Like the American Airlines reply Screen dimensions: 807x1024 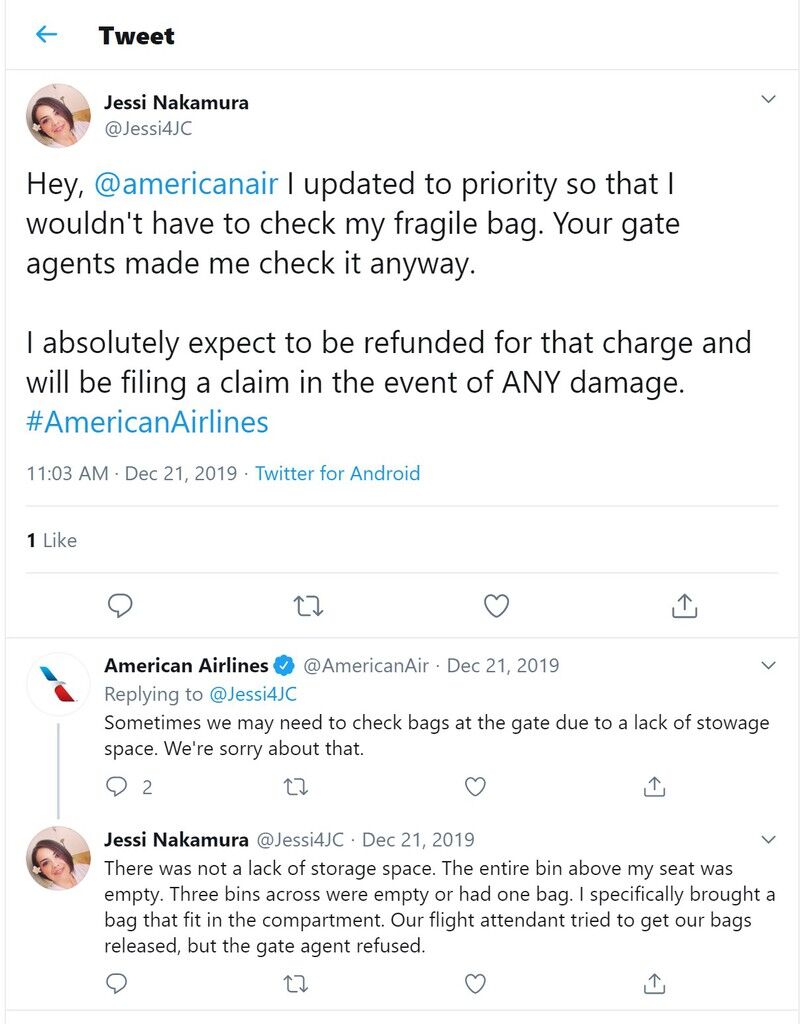[x=475, y=787]
